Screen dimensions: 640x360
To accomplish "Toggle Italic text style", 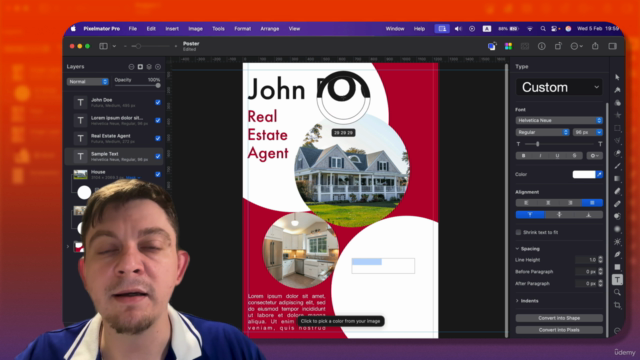I will click(540, 156).
